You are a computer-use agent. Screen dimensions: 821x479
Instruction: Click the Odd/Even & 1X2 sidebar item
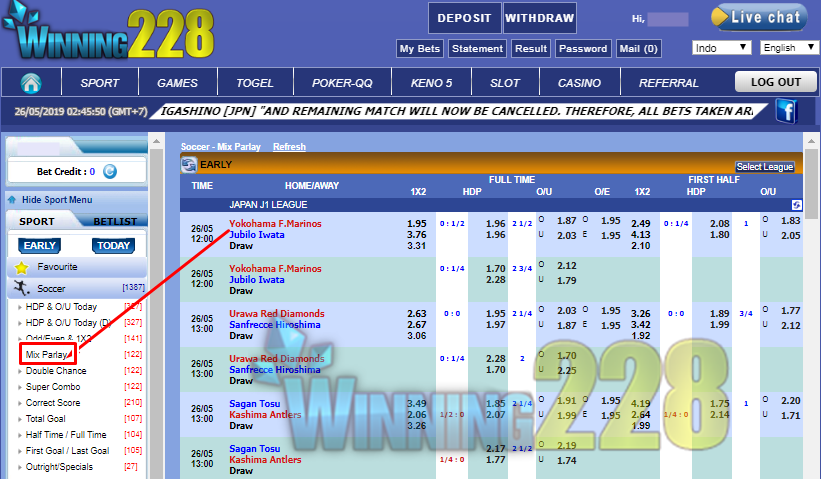58,338
